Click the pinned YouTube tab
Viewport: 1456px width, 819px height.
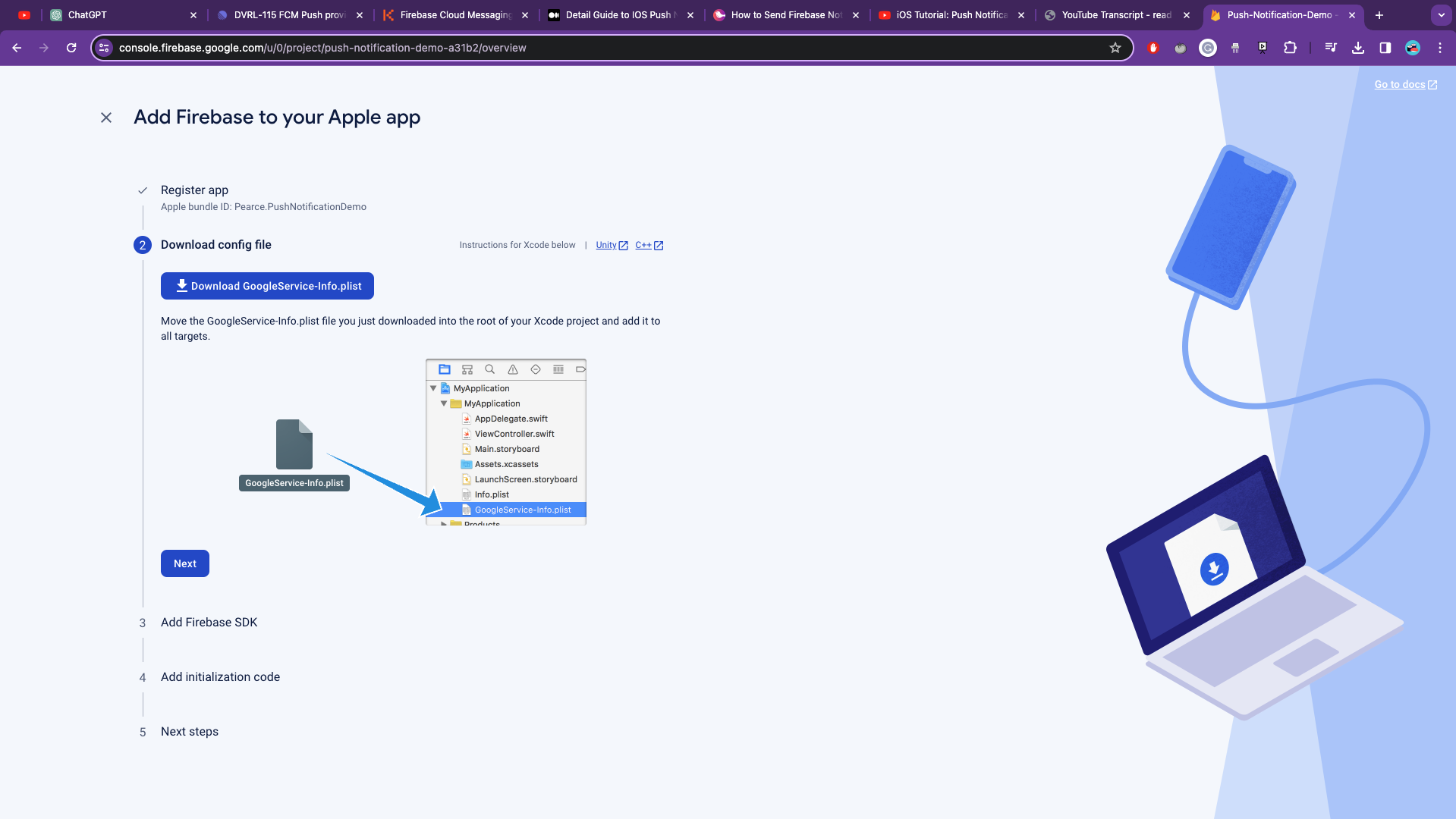[x=24, y=15]
